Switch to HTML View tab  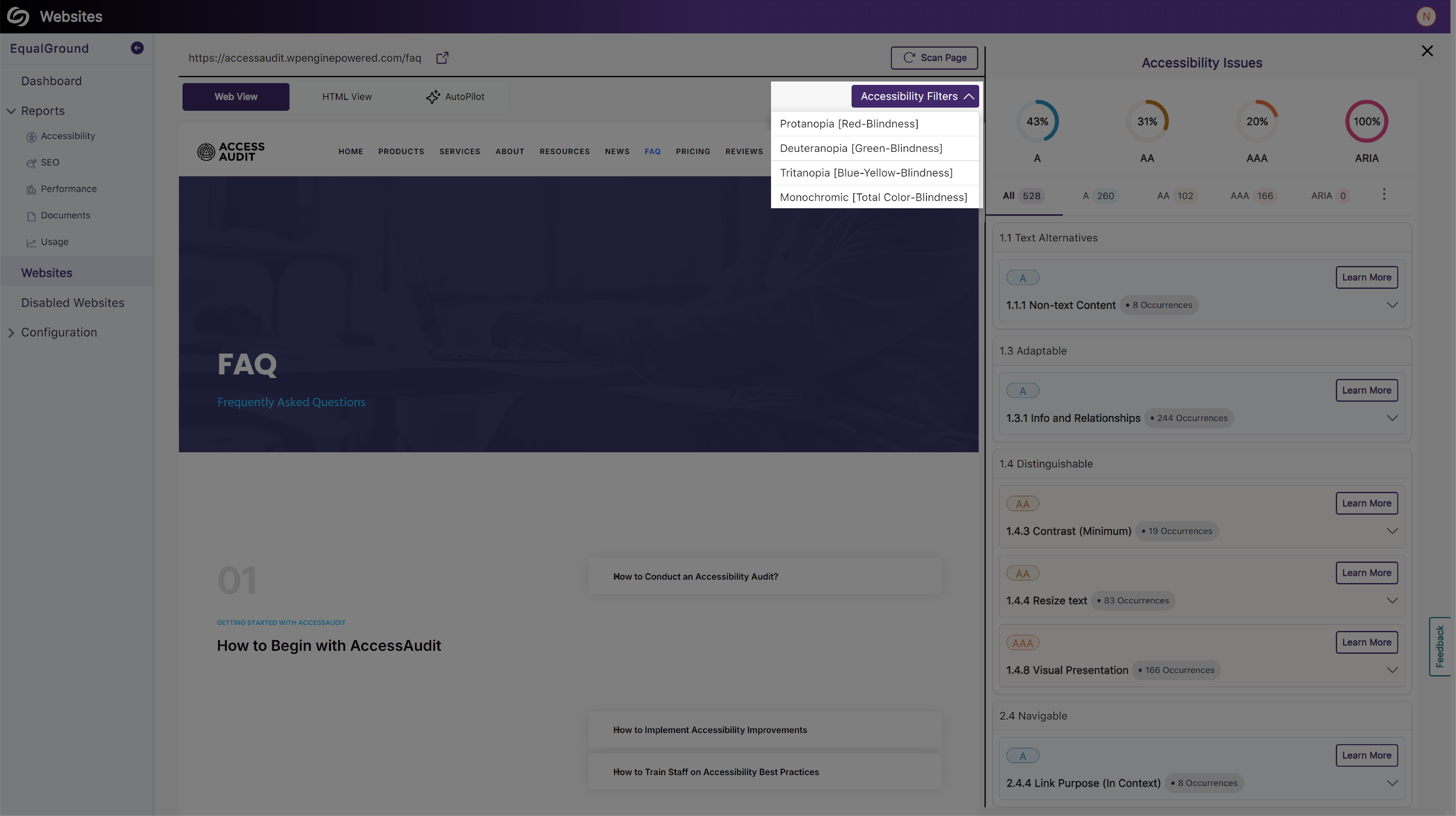pyautogui.click(x=347, y=97)
